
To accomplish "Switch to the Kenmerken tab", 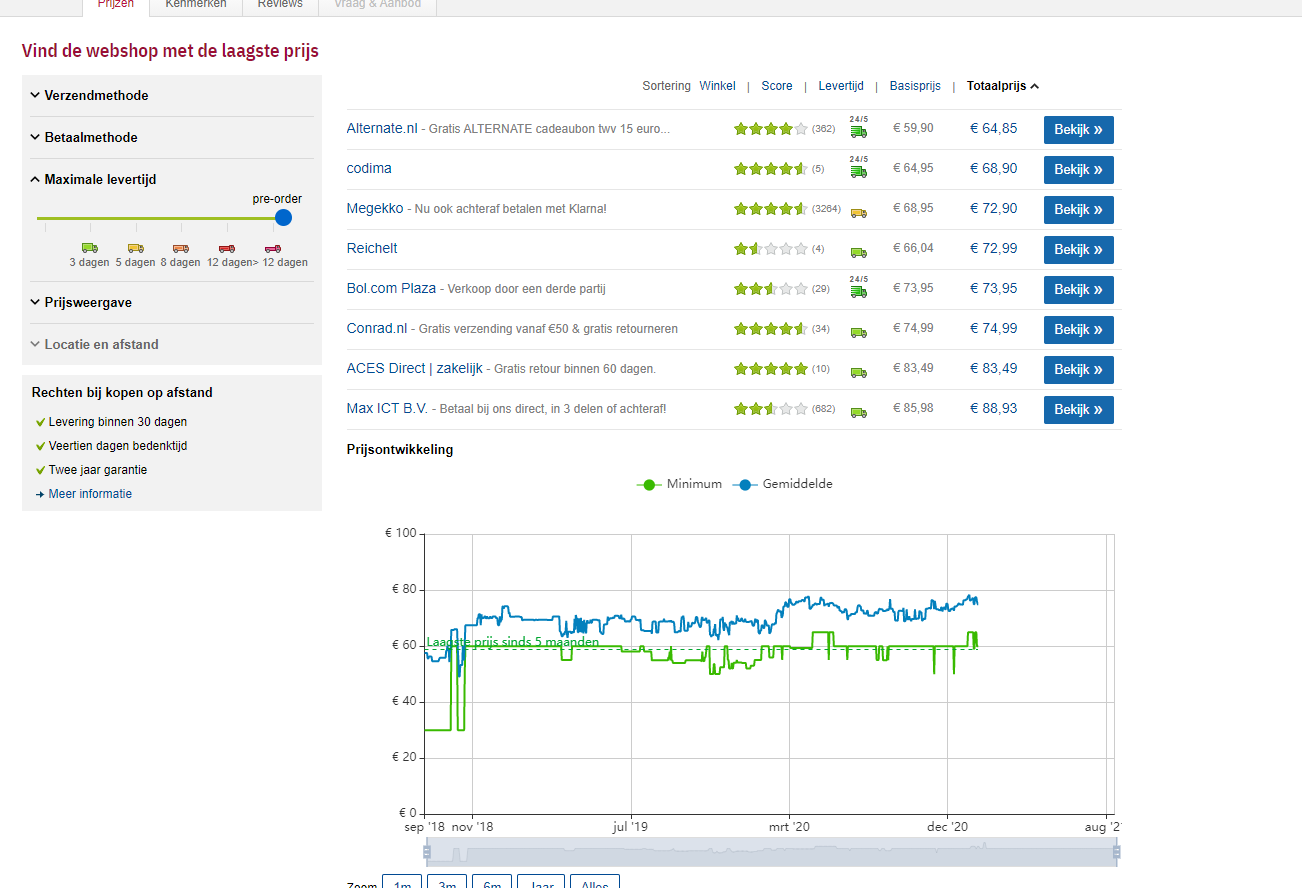I will click(x=196, y=5).
